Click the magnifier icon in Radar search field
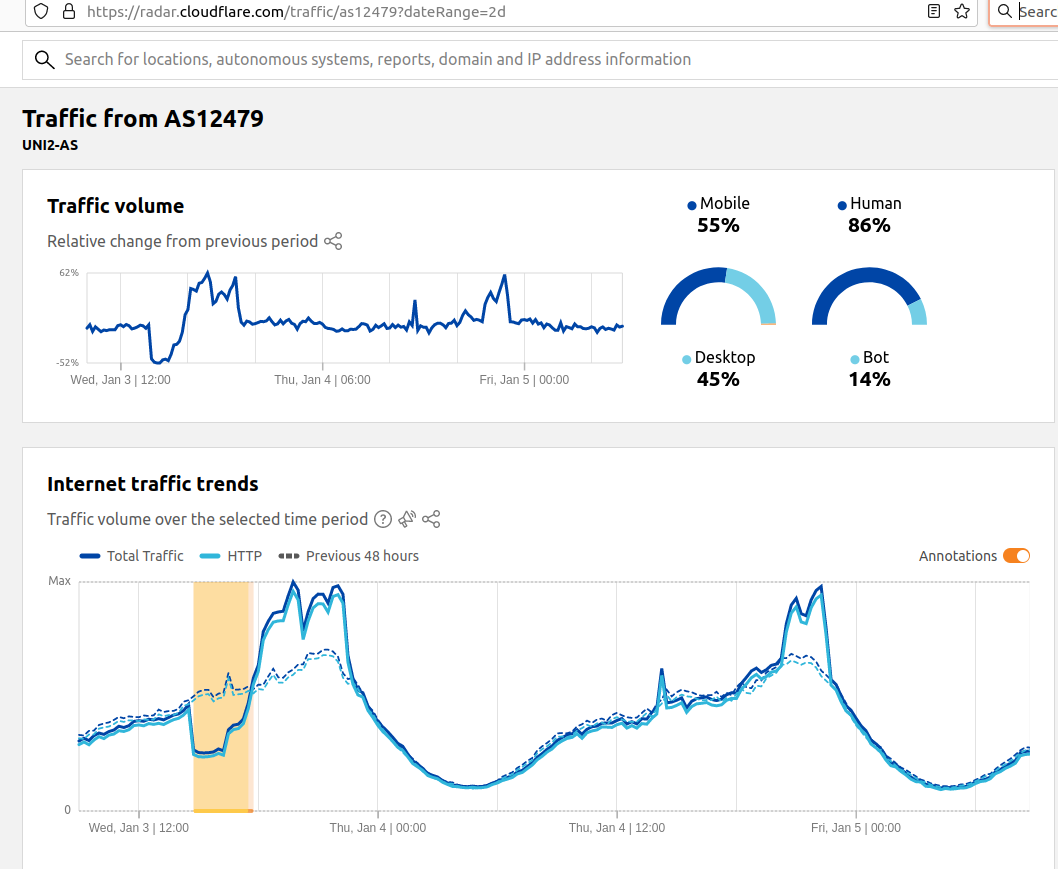Screen dimensions: 1058x869 pyautogui.click(x=45, y=59)
